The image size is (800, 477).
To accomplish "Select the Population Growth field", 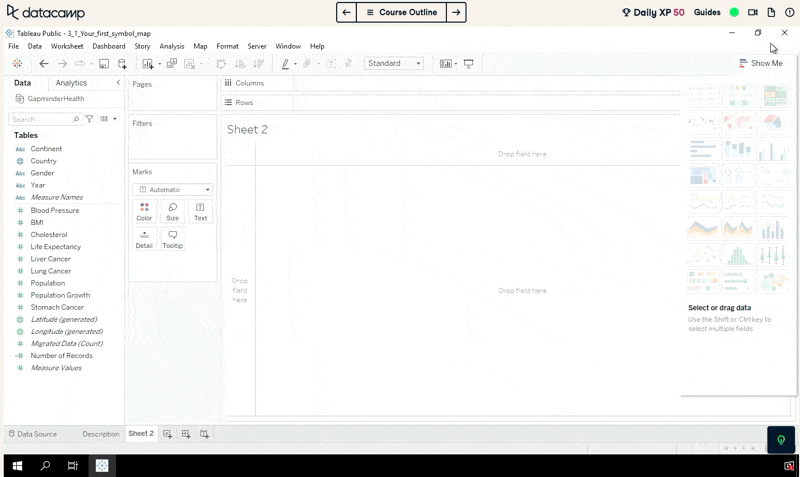I will 60,295.
